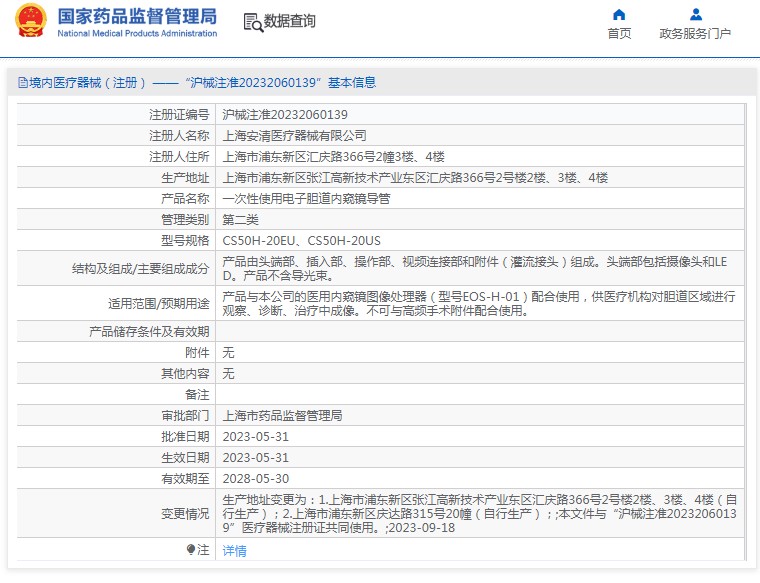Click the document icon before 境内医疗器械

(x=22, y=83)
